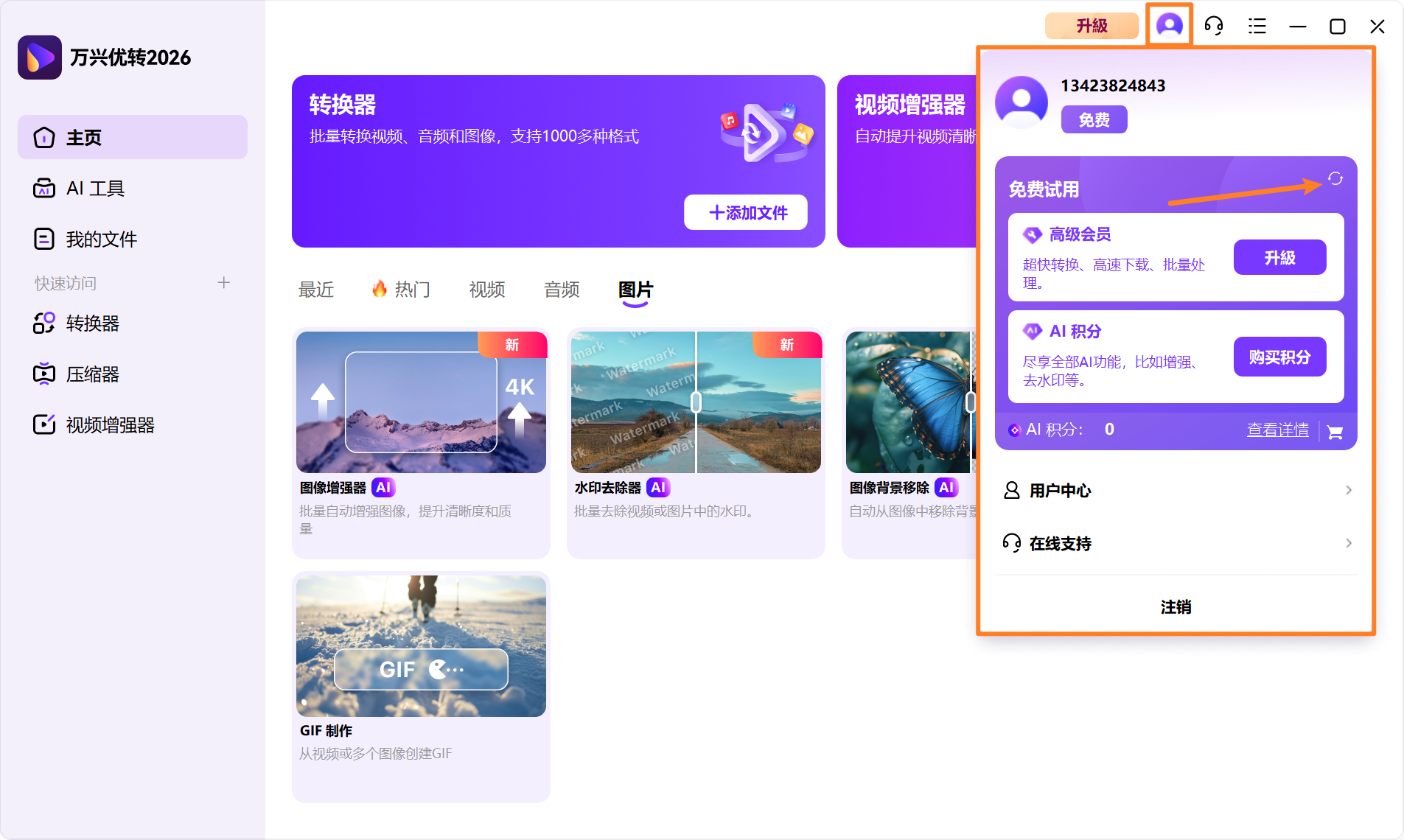Click the headset support icon at top right

(1212, 26)
